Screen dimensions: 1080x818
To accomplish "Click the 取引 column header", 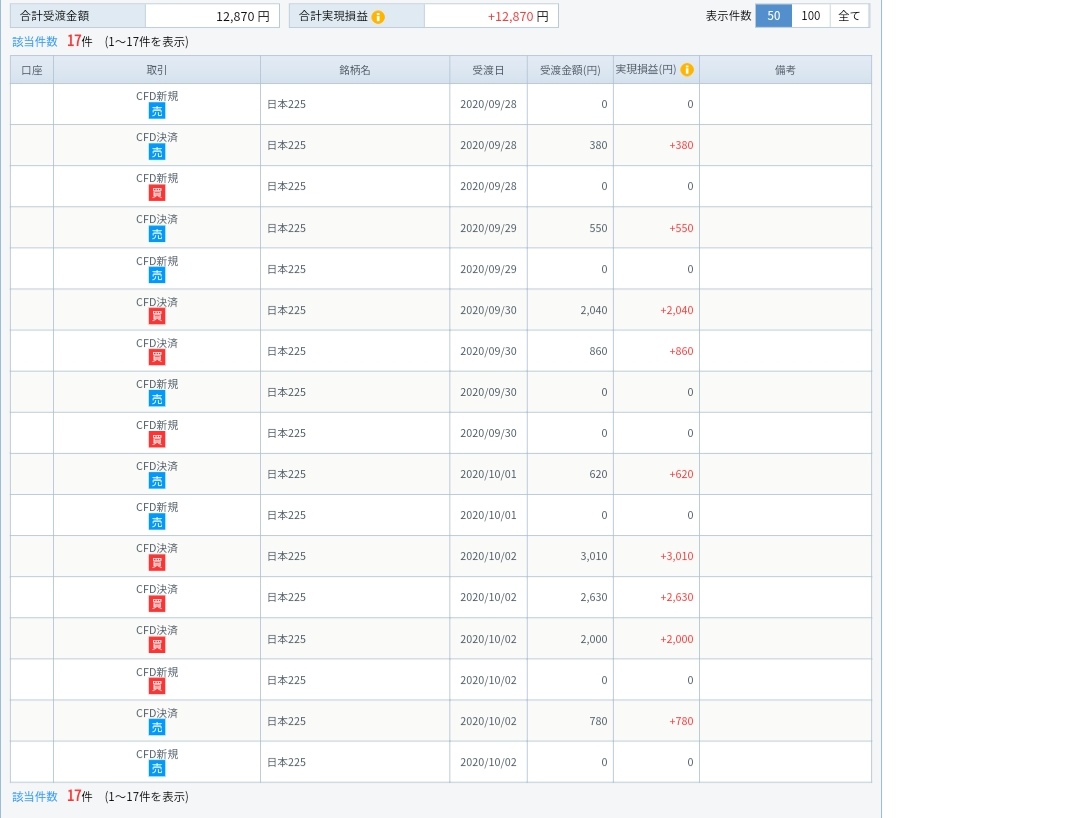I will [x=157, y=70].
